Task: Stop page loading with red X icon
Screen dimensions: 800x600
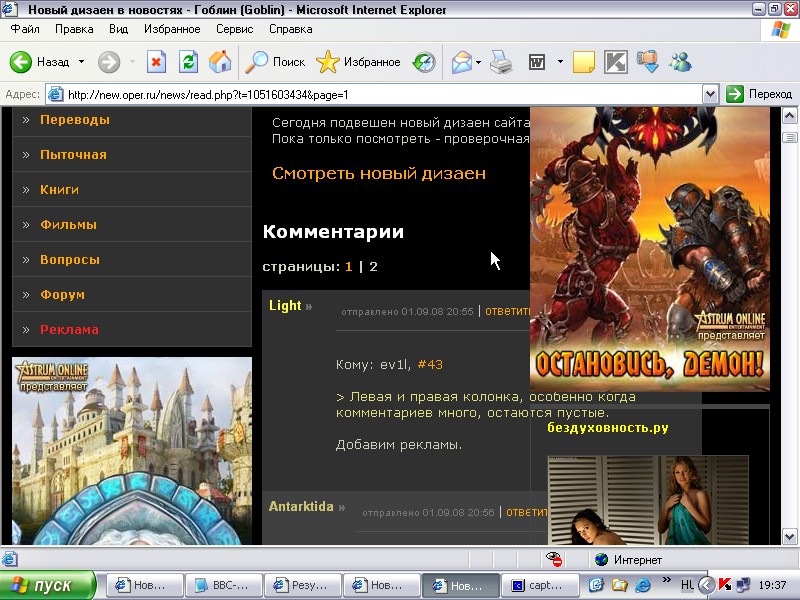Action: [x=156, y=62]
